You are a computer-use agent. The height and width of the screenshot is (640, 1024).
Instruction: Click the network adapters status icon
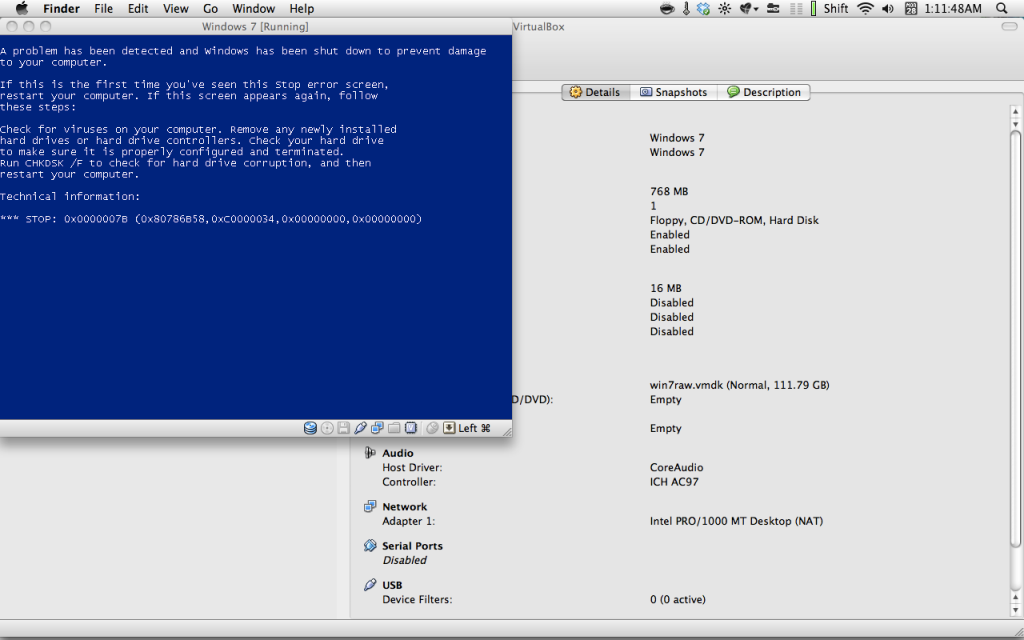(x=377, y=428)
